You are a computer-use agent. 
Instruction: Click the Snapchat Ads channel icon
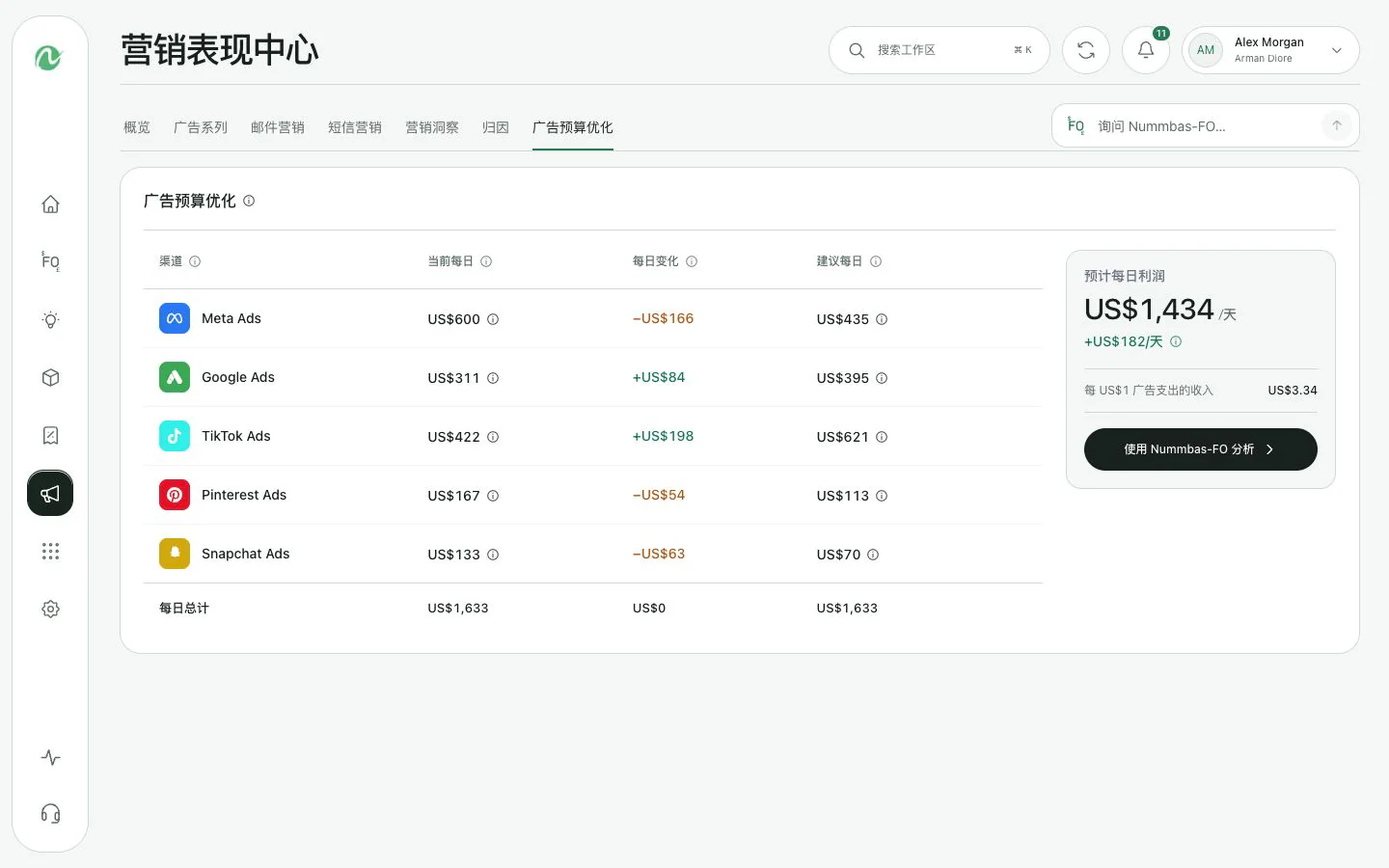click(175, 554)
